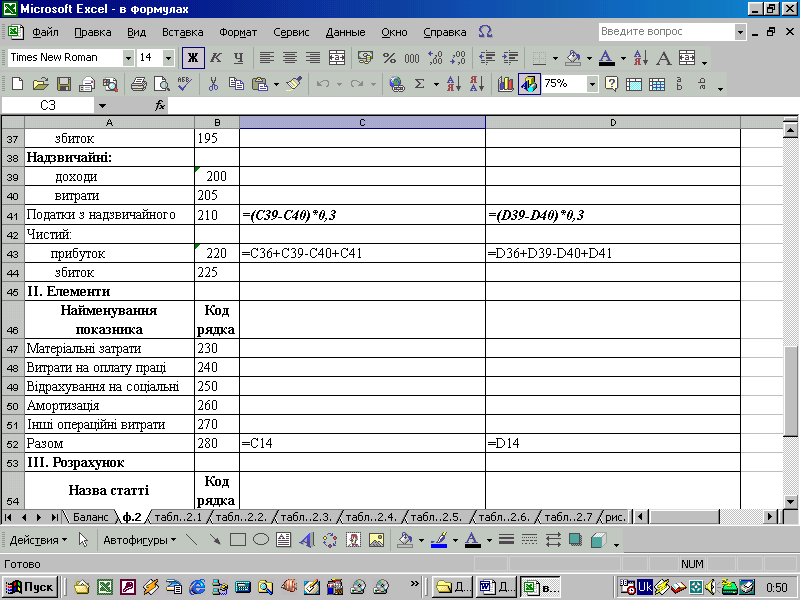The height and width of the screenshot is (600, 800).
Task: Open the zoom 75% dropdown
Action: click(592, 84)
